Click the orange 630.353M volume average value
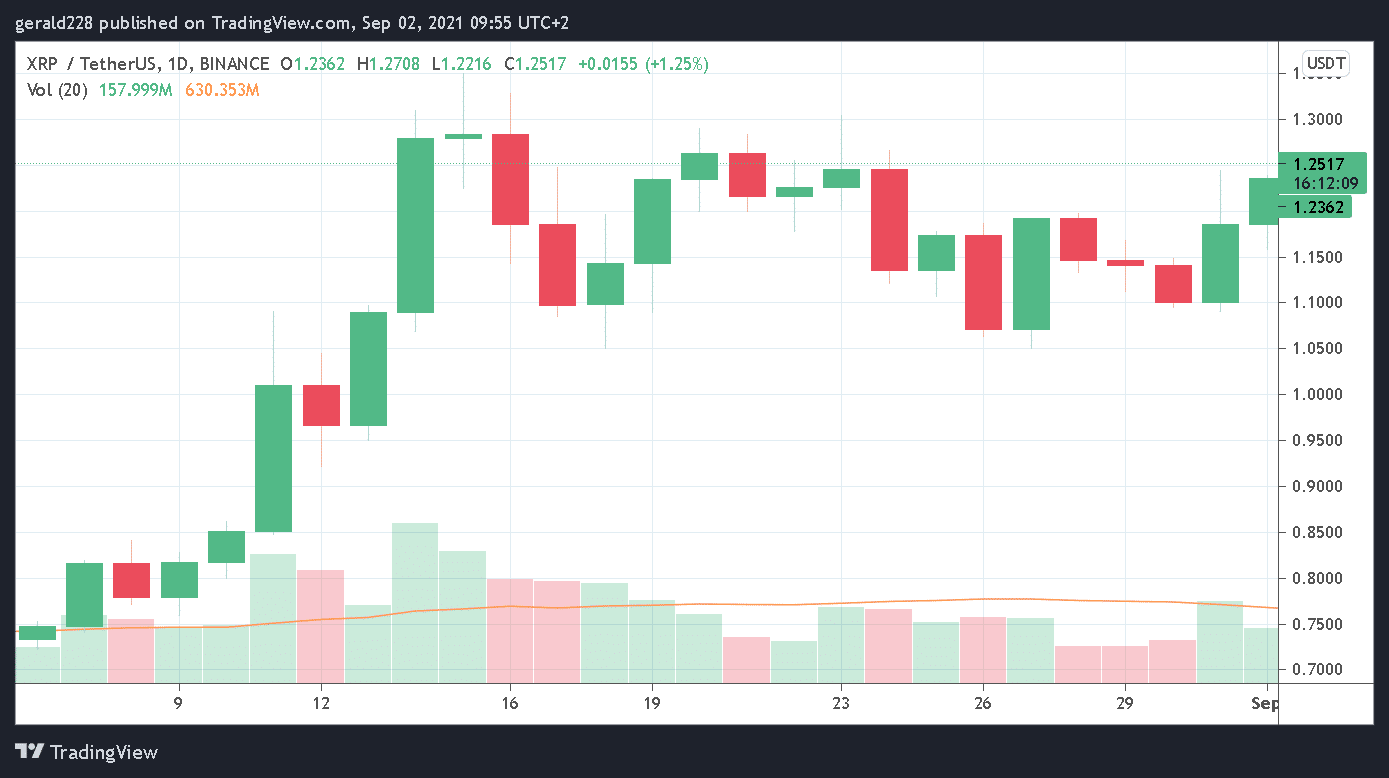Image resolution: width=1389 pixels, height=778 pixels. [222, 90]
